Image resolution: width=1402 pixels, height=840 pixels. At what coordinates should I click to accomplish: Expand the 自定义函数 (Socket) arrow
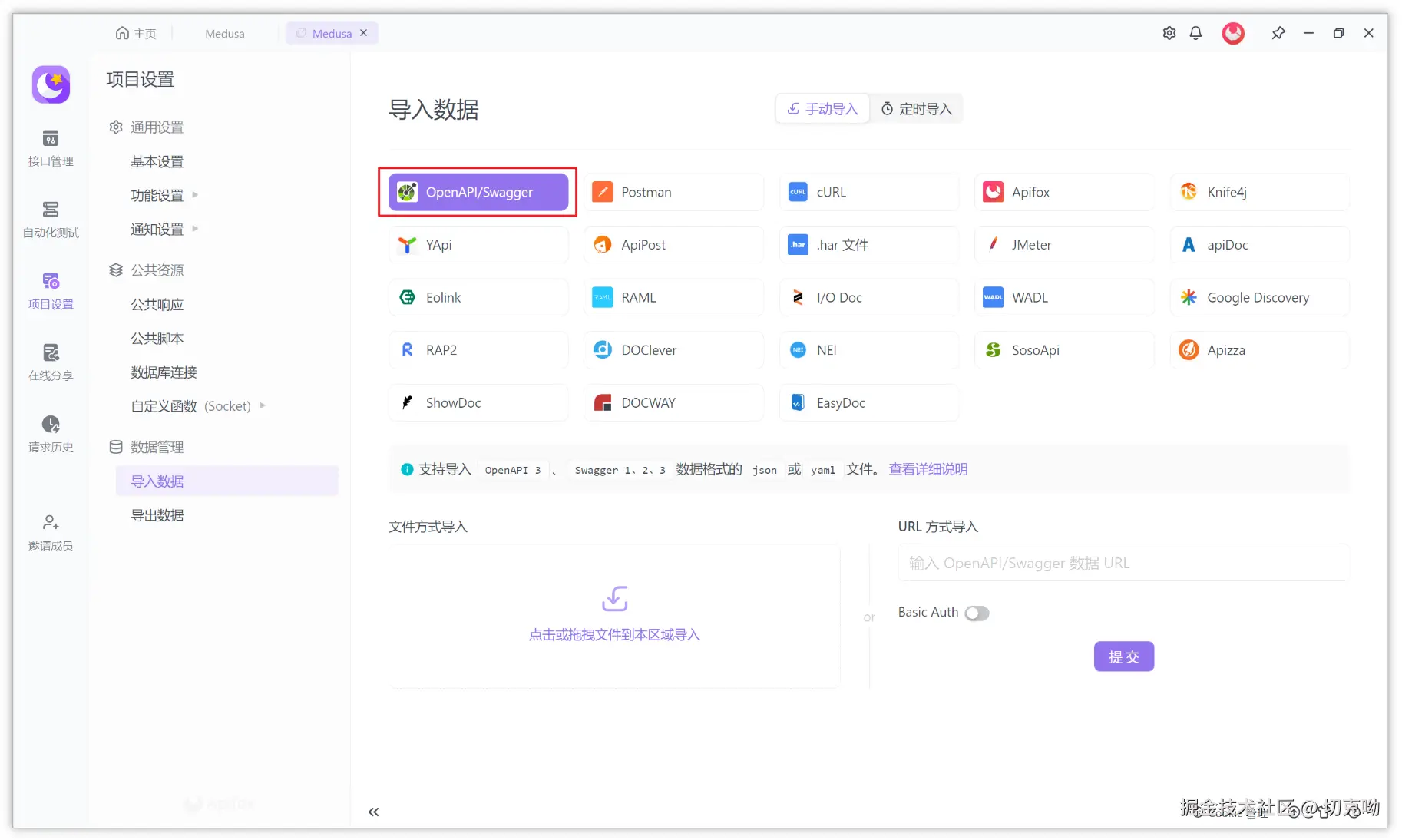tap(263, 405)
